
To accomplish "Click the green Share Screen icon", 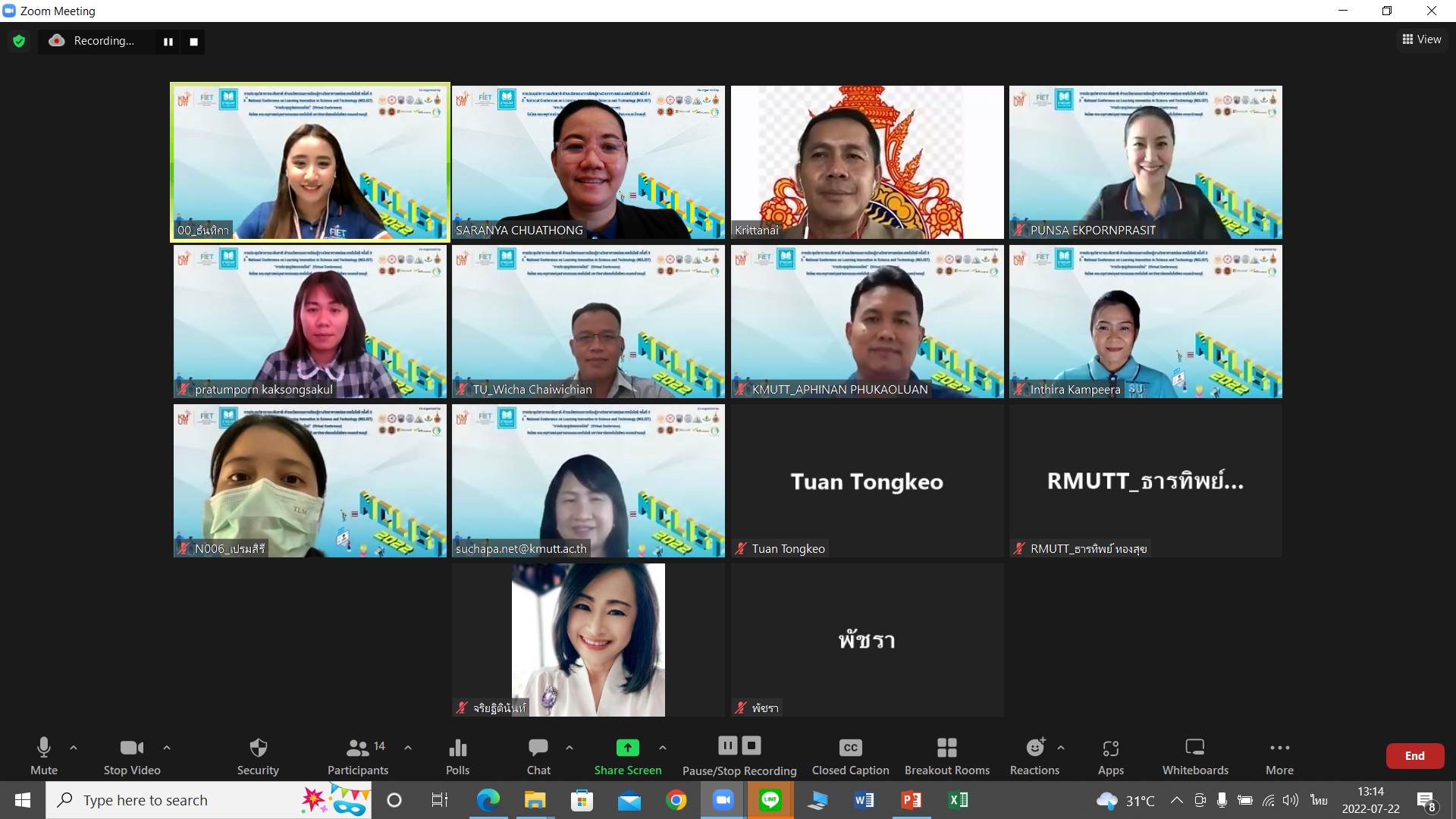I will (x=627, y=748).
